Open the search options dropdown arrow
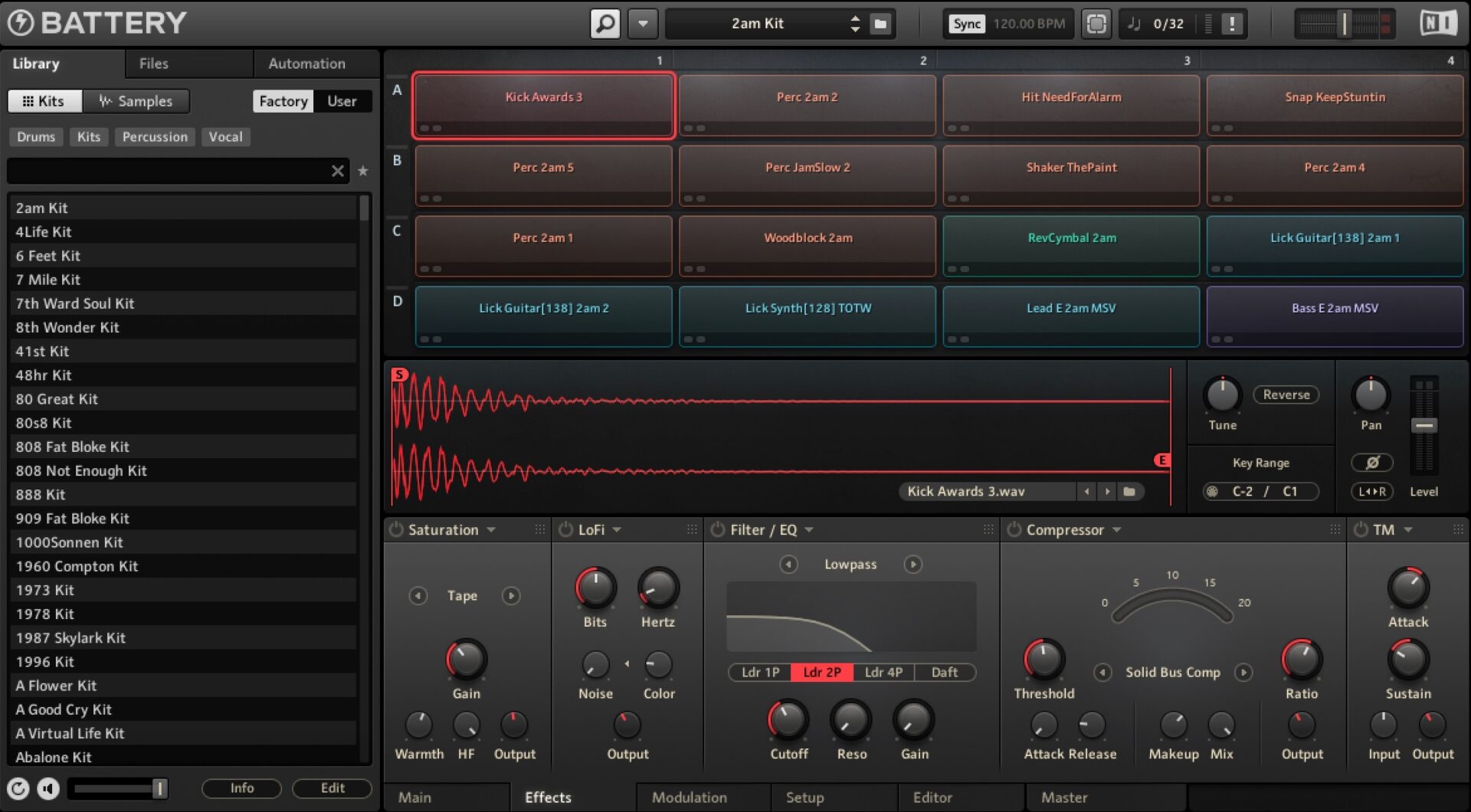1471x812 pixels. click(x=642, y=23)
